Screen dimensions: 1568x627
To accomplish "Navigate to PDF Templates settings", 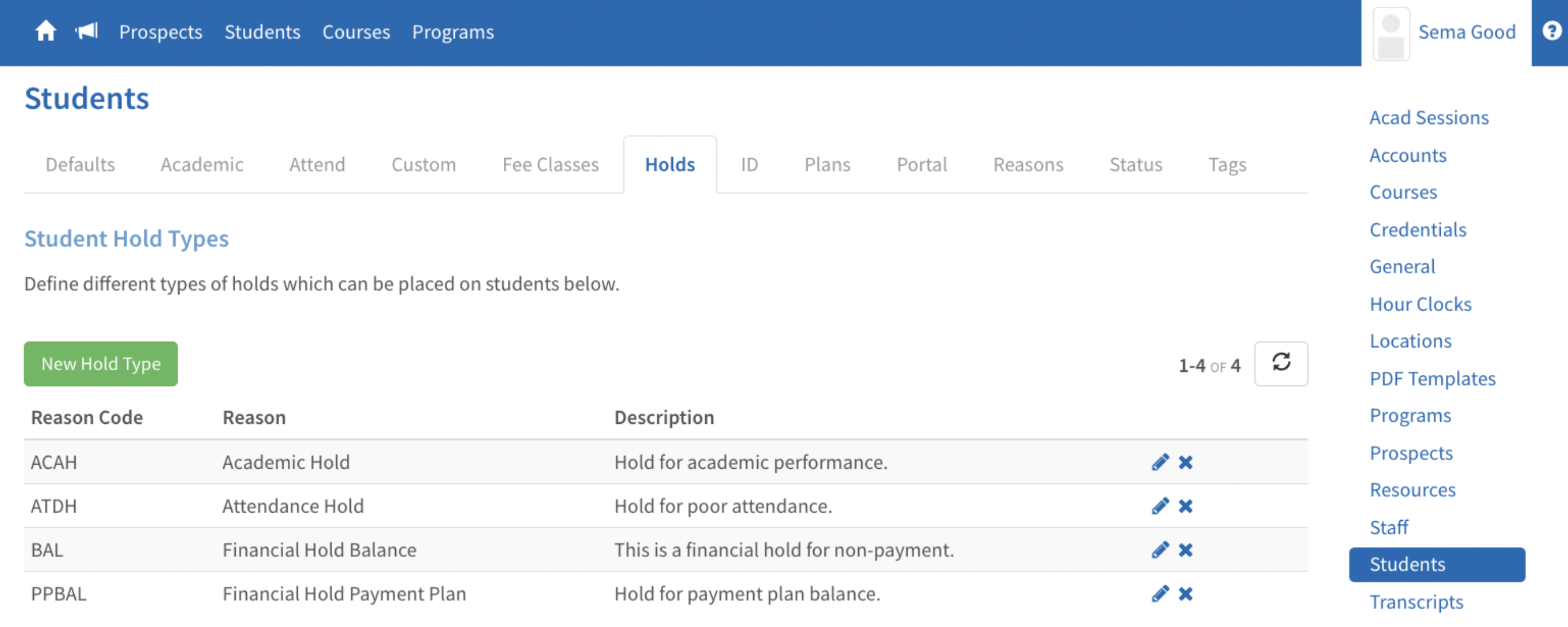I will click(1431, 379).
